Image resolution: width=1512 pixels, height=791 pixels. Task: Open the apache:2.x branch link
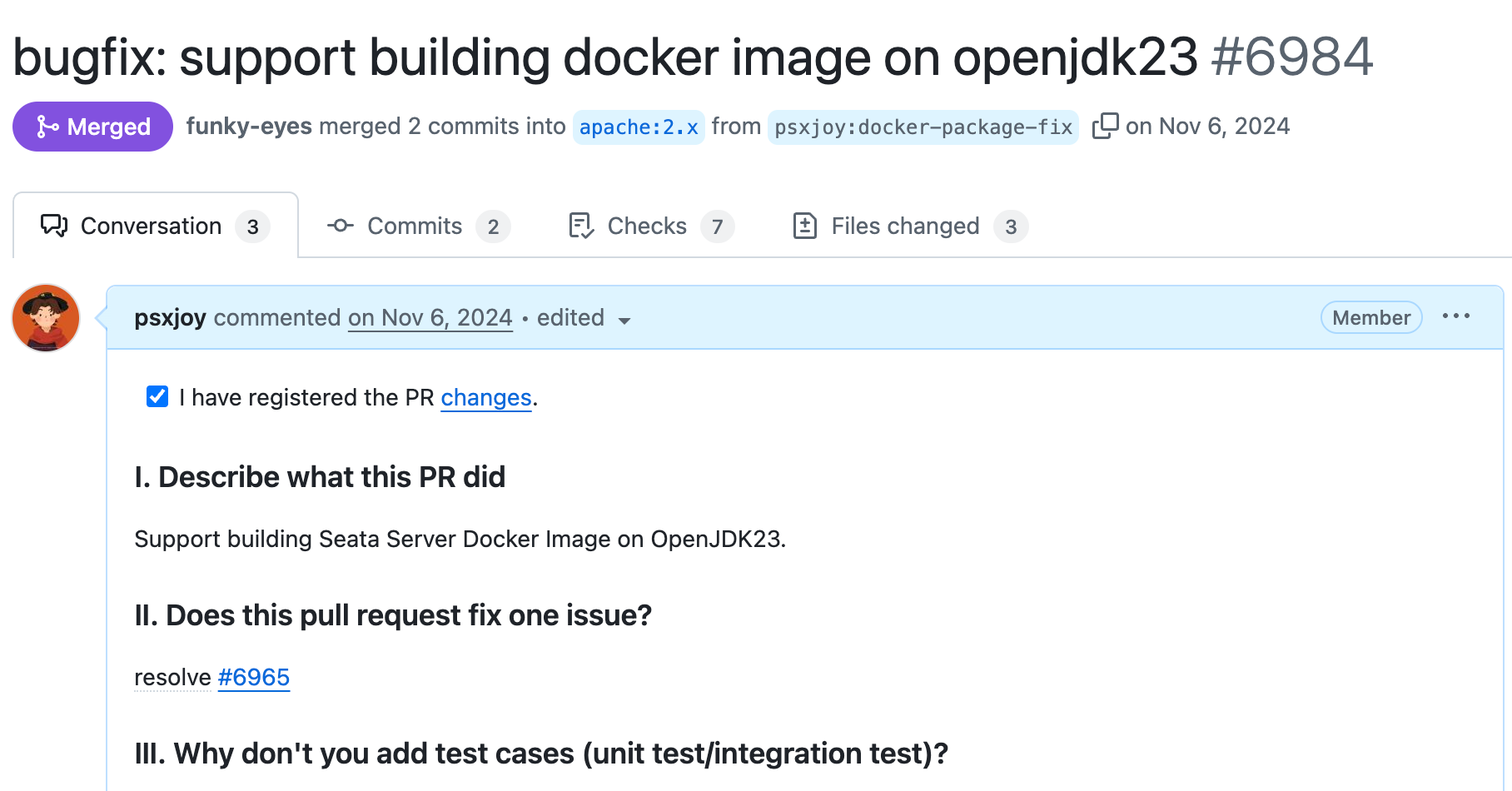[638, 127]
